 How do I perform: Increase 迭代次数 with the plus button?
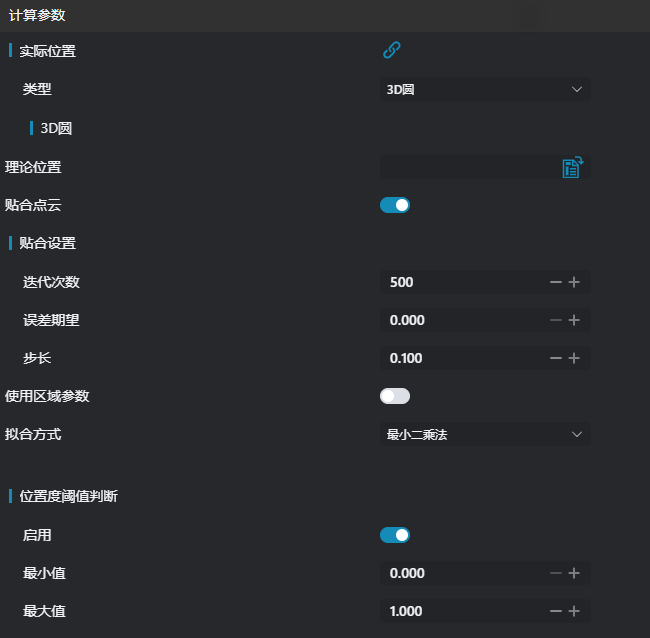(x=574, y=282)
